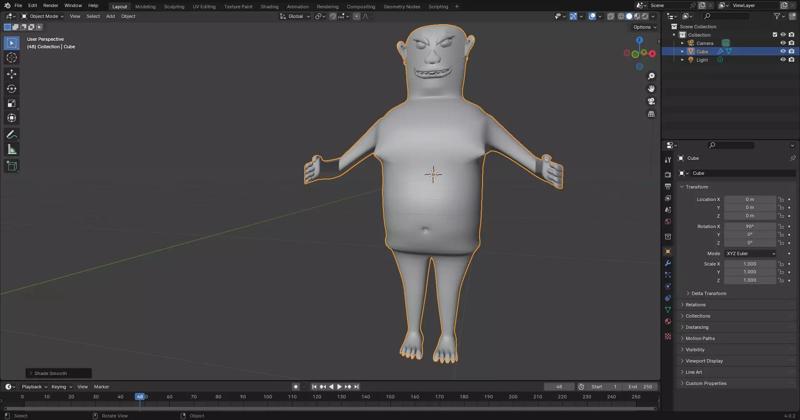Expand the Delta Transform panel

pyautogui.click(x=708, y=293)
